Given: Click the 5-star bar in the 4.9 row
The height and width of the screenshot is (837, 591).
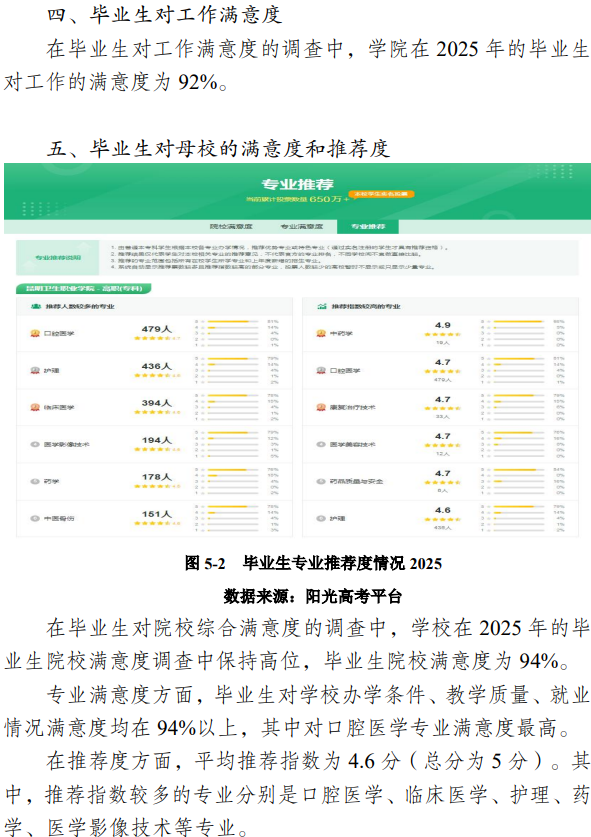Looking at the screenshot, I should pos(519,321).
